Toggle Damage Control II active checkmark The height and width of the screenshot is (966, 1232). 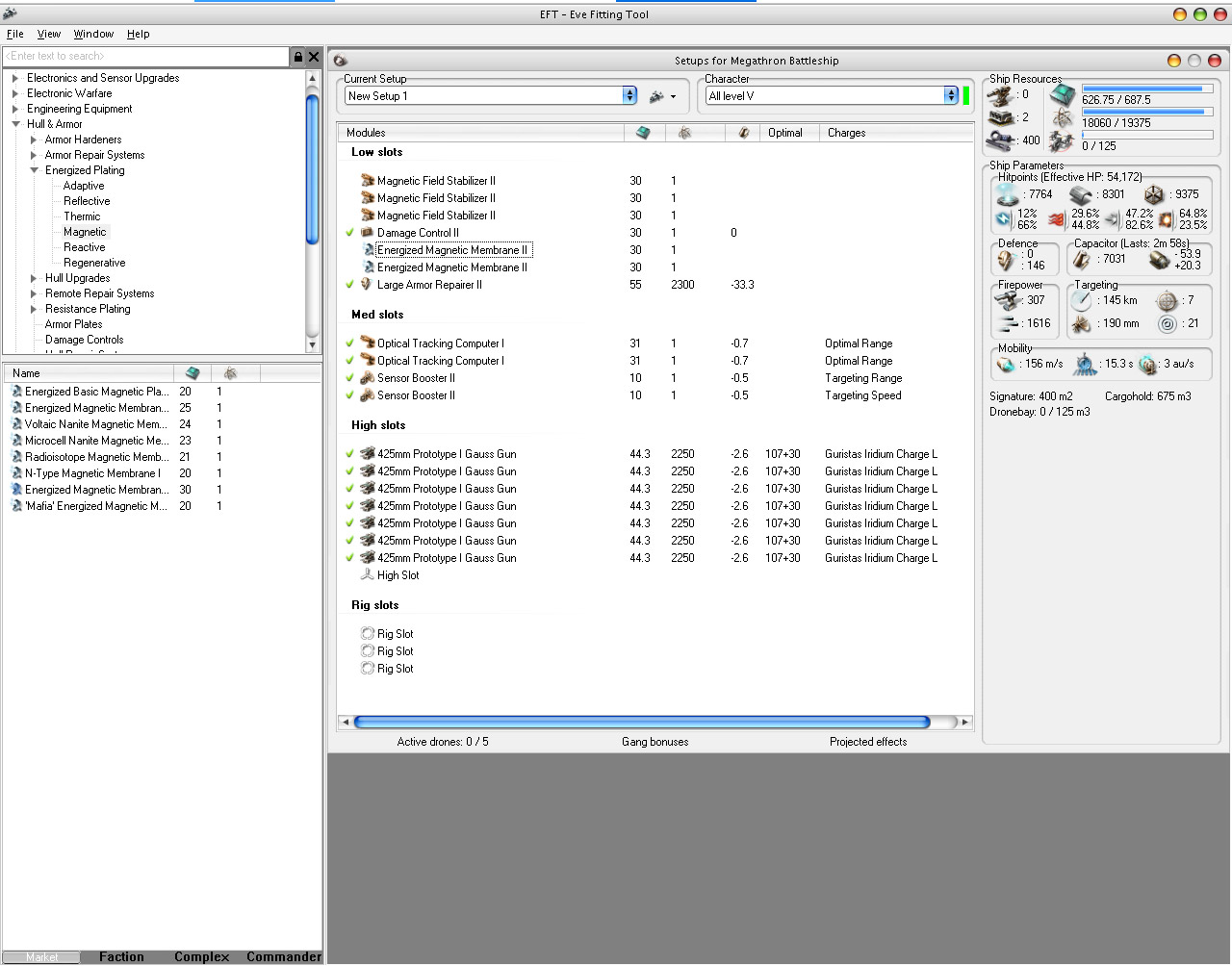click(350, 233)
